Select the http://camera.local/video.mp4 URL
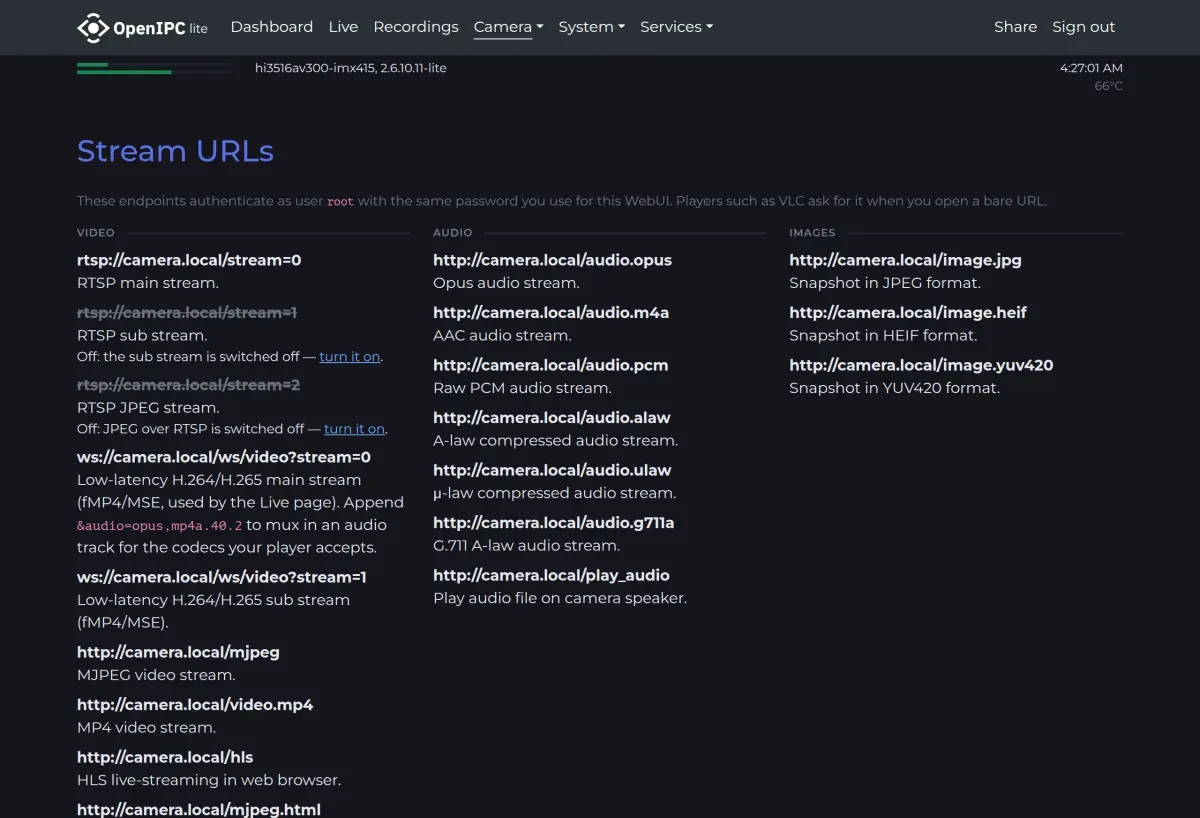This screenshot has width=1200, height=818. pyautogui.click(x=195, y=705)
